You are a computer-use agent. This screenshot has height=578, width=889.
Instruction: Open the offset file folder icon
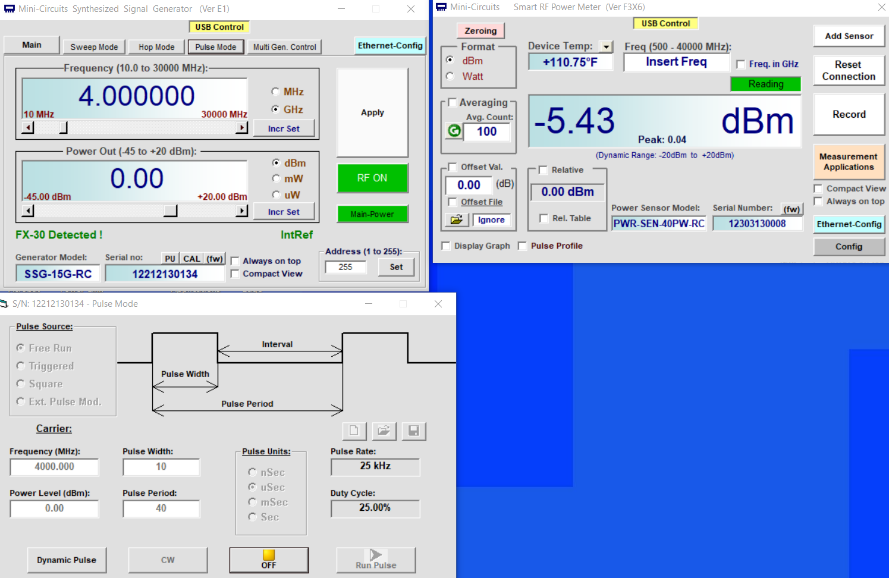coord(456,219)
